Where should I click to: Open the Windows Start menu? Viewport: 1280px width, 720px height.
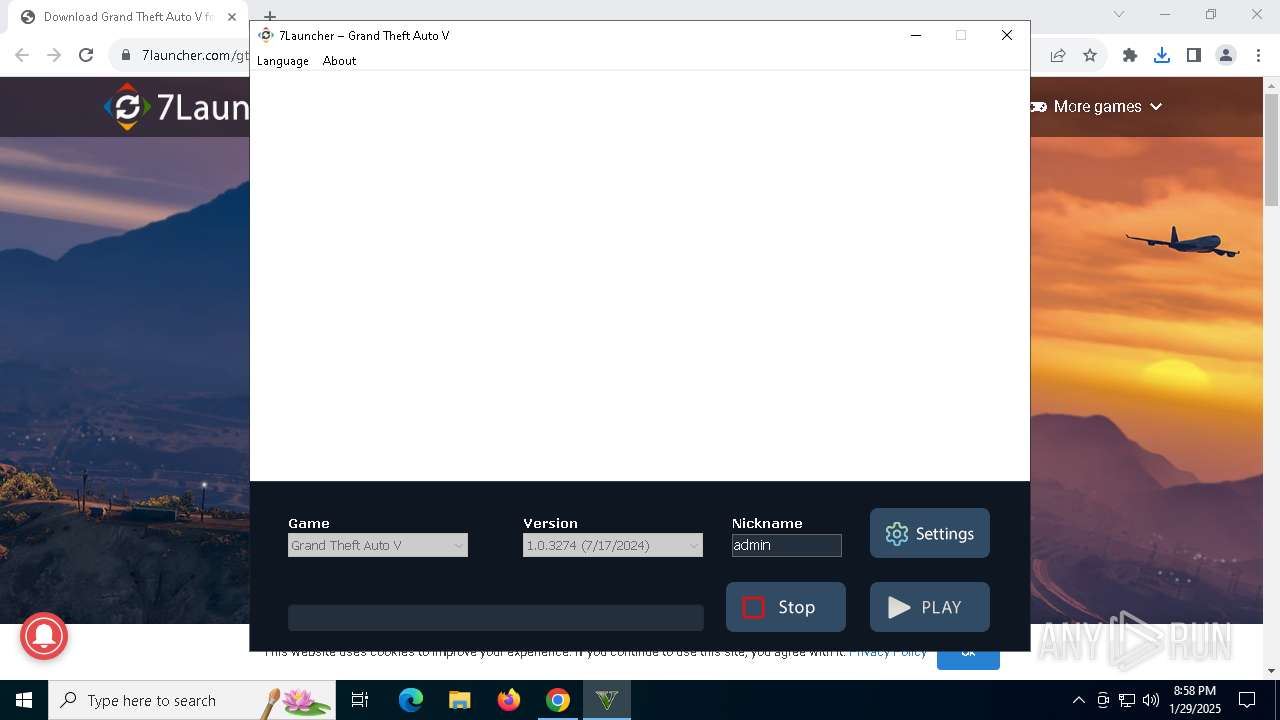tap(24, 700)
